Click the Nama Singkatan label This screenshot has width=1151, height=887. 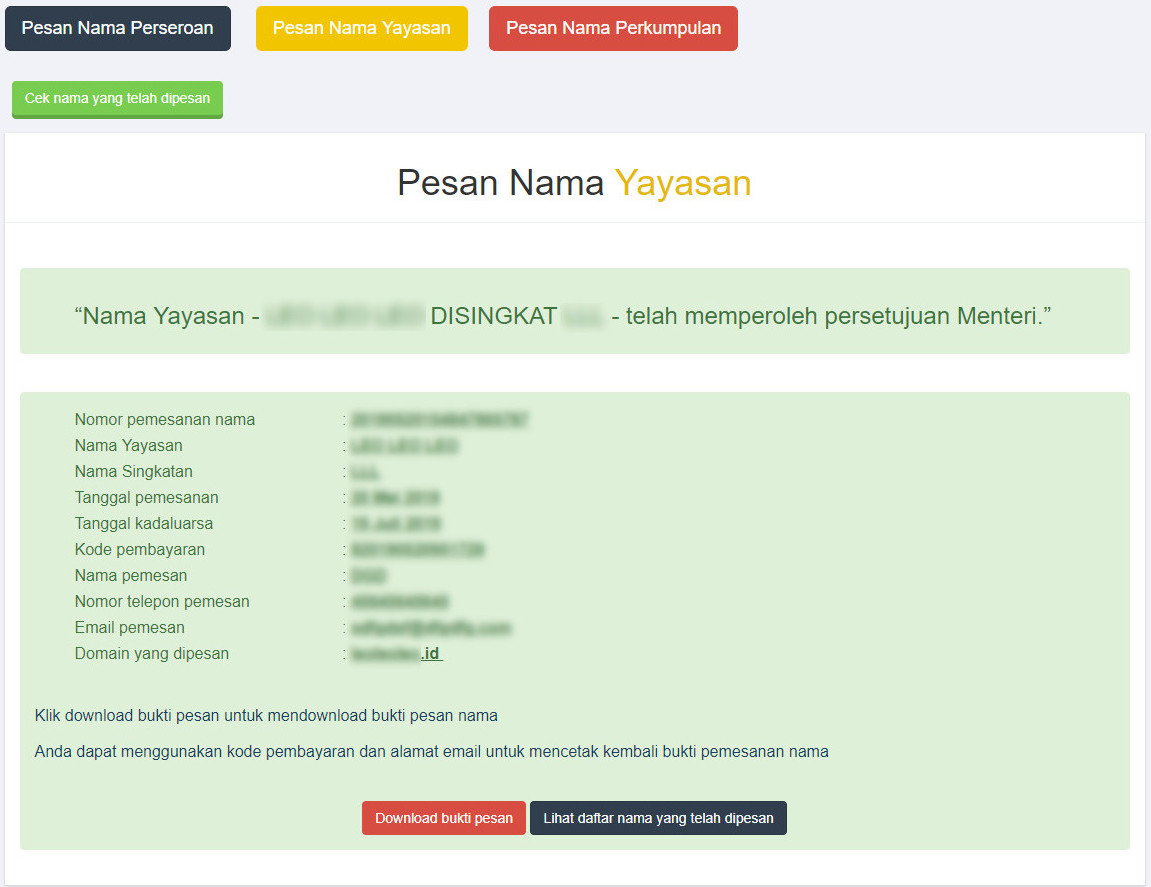pos(133,472)
